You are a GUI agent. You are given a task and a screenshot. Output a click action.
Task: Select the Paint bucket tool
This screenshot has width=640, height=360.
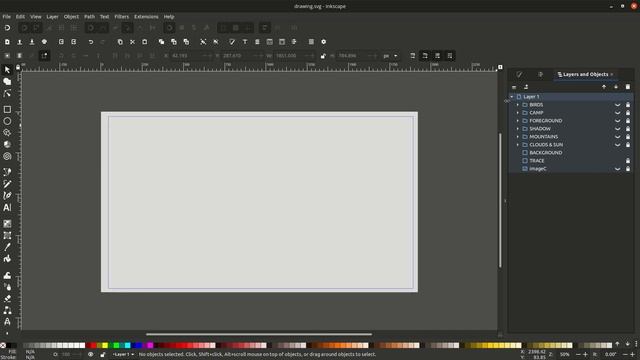point(7,259)
